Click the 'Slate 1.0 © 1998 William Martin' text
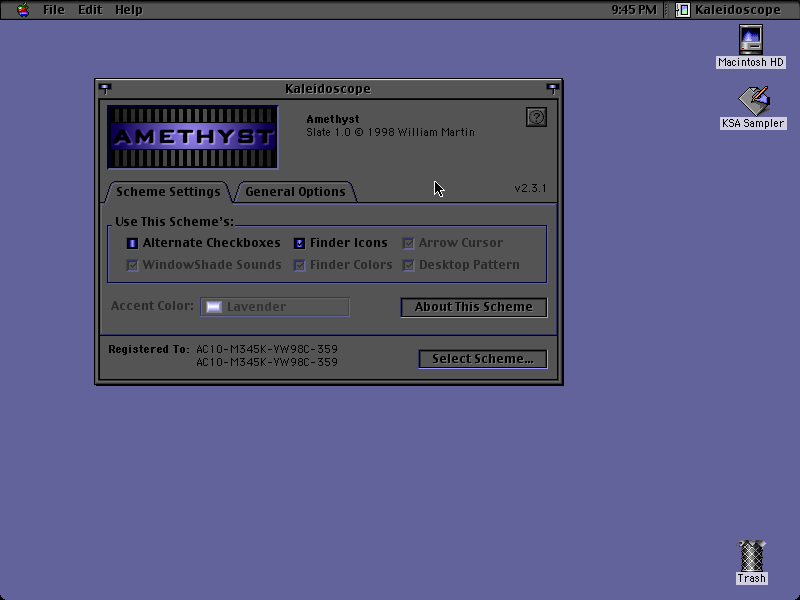 click(390, 132)
